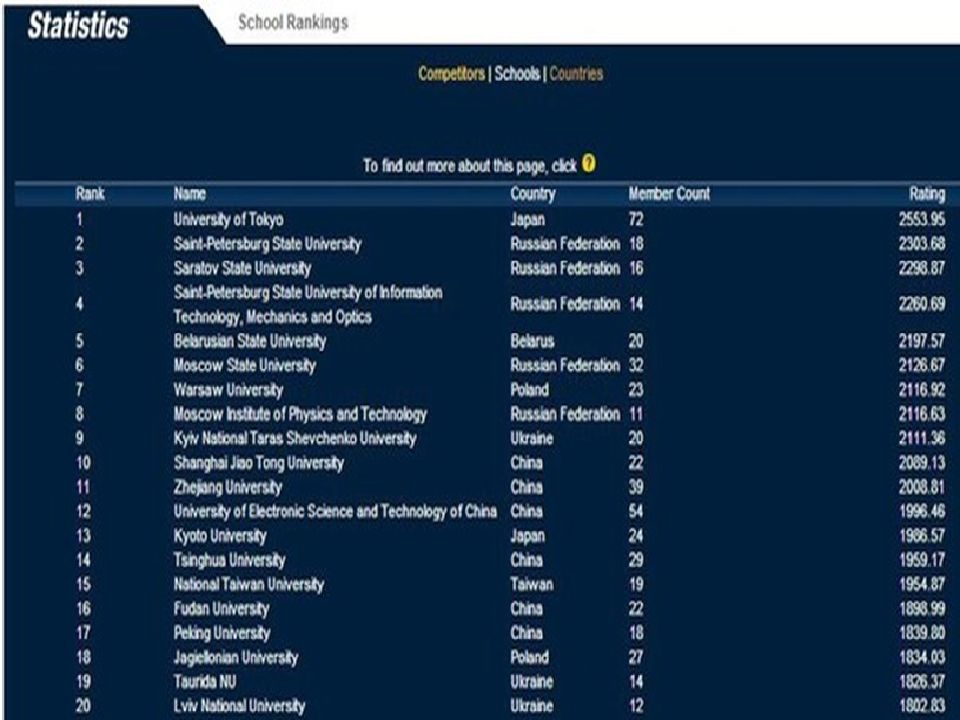Click rank number 15
Viewport: 960px width, 720px height.
coord(83,585)
